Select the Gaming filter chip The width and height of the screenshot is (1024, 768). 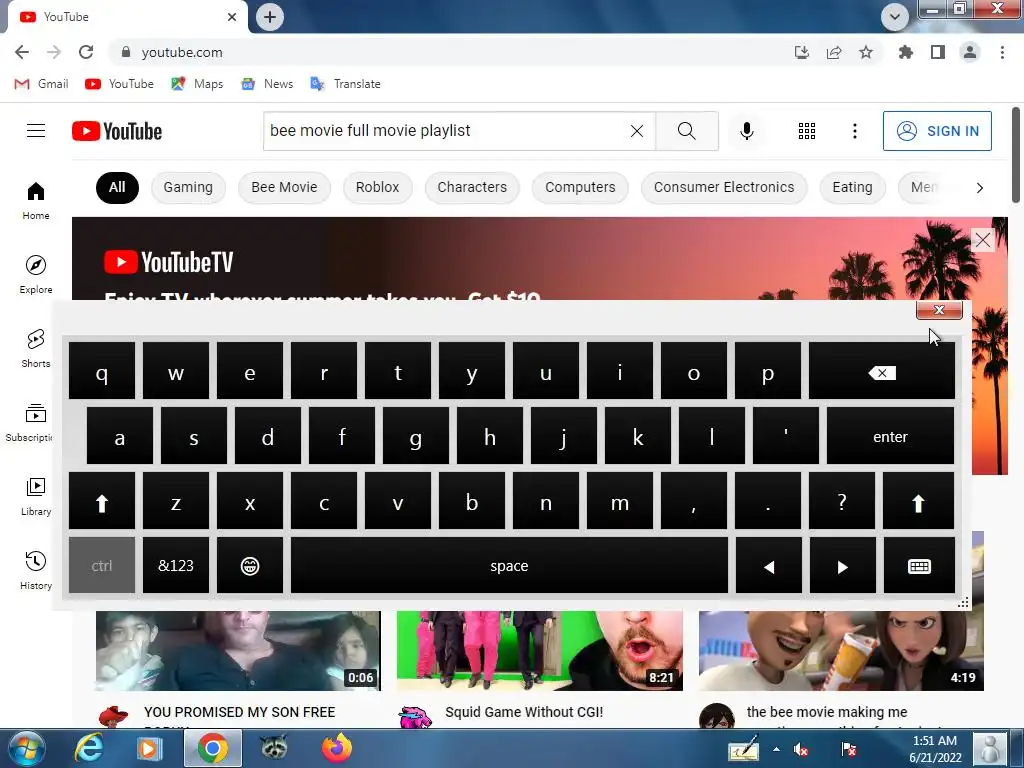[x=188, y=187]
